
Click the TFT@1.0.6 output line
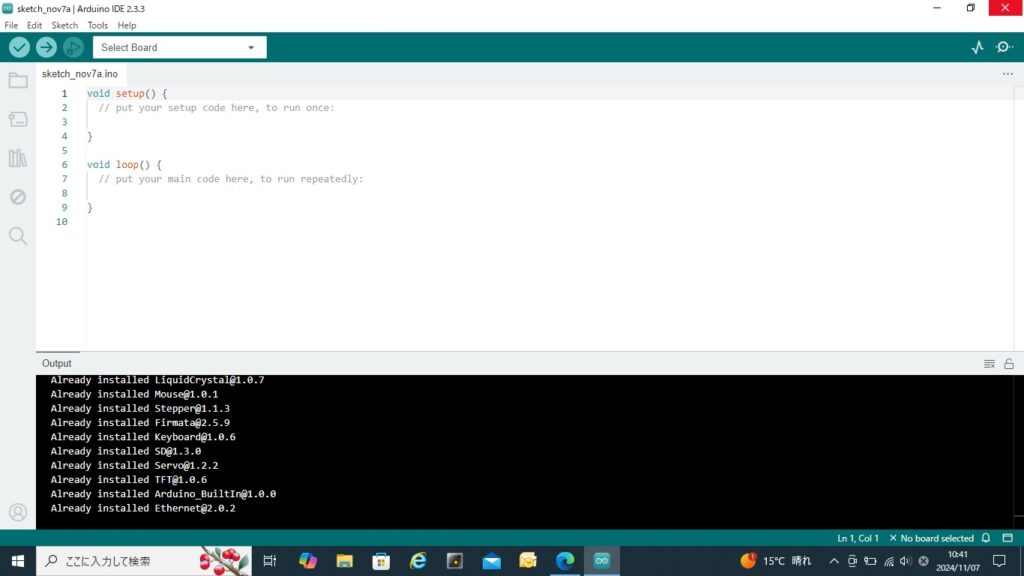click(129, 480)
